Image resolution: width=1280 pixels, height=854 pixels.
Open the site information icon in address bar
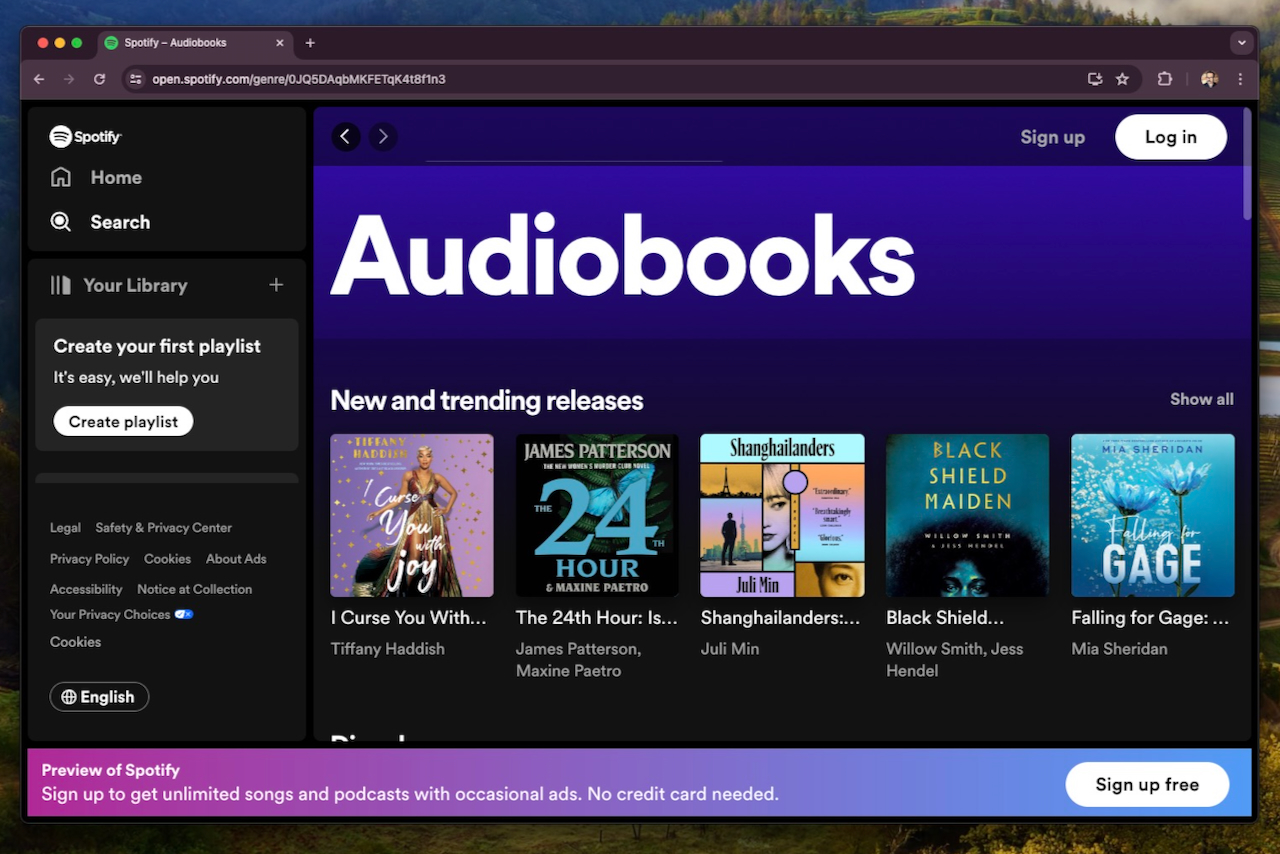coord(135,79)
